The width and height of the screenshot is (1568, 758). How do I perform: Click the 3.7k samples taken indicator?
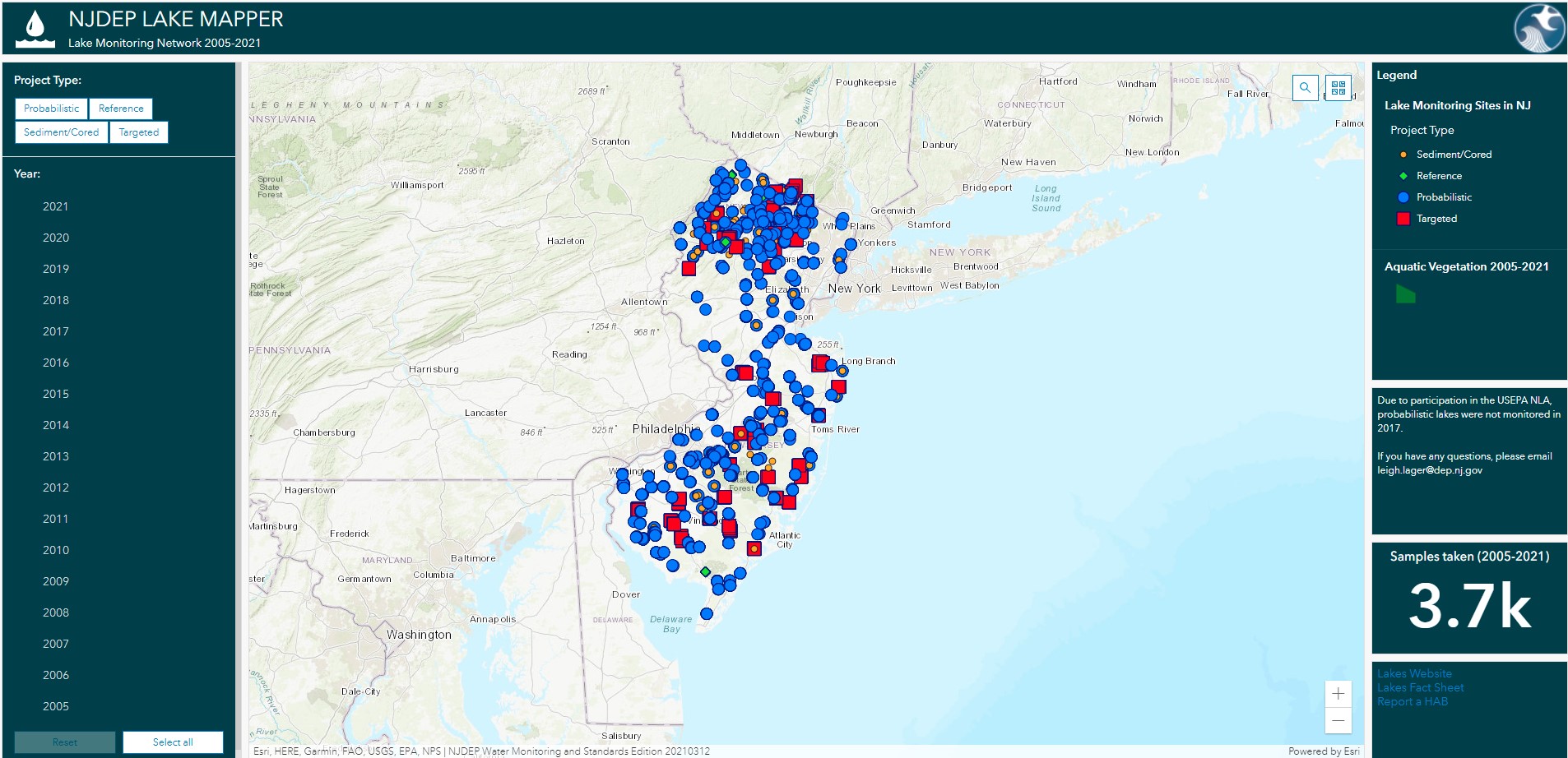[1469, 607]
